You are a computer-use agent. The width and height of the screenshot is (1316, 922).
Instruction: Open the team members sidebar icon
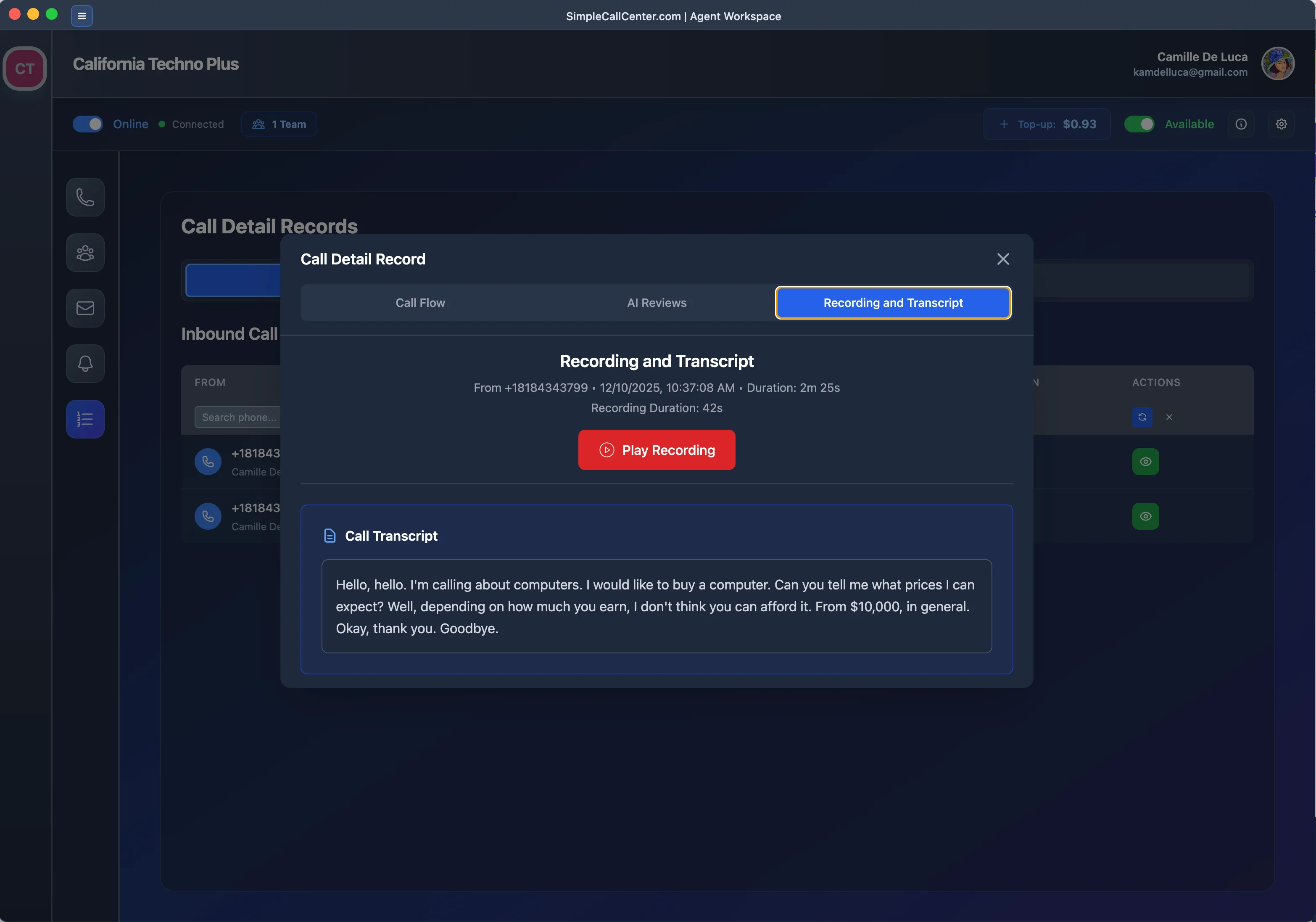pyautogui.click(x=85, y=253)
